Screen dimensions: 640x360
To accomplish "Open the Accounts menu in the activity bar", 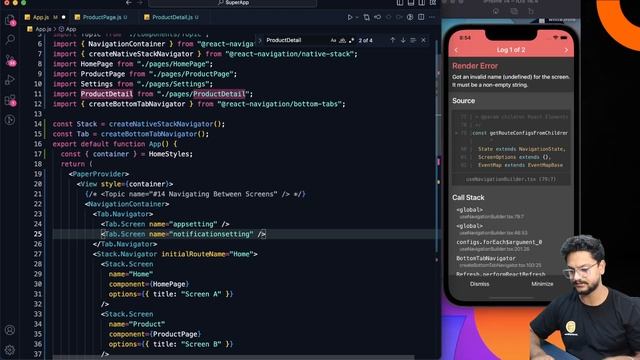I will click(x=10, y=330).
